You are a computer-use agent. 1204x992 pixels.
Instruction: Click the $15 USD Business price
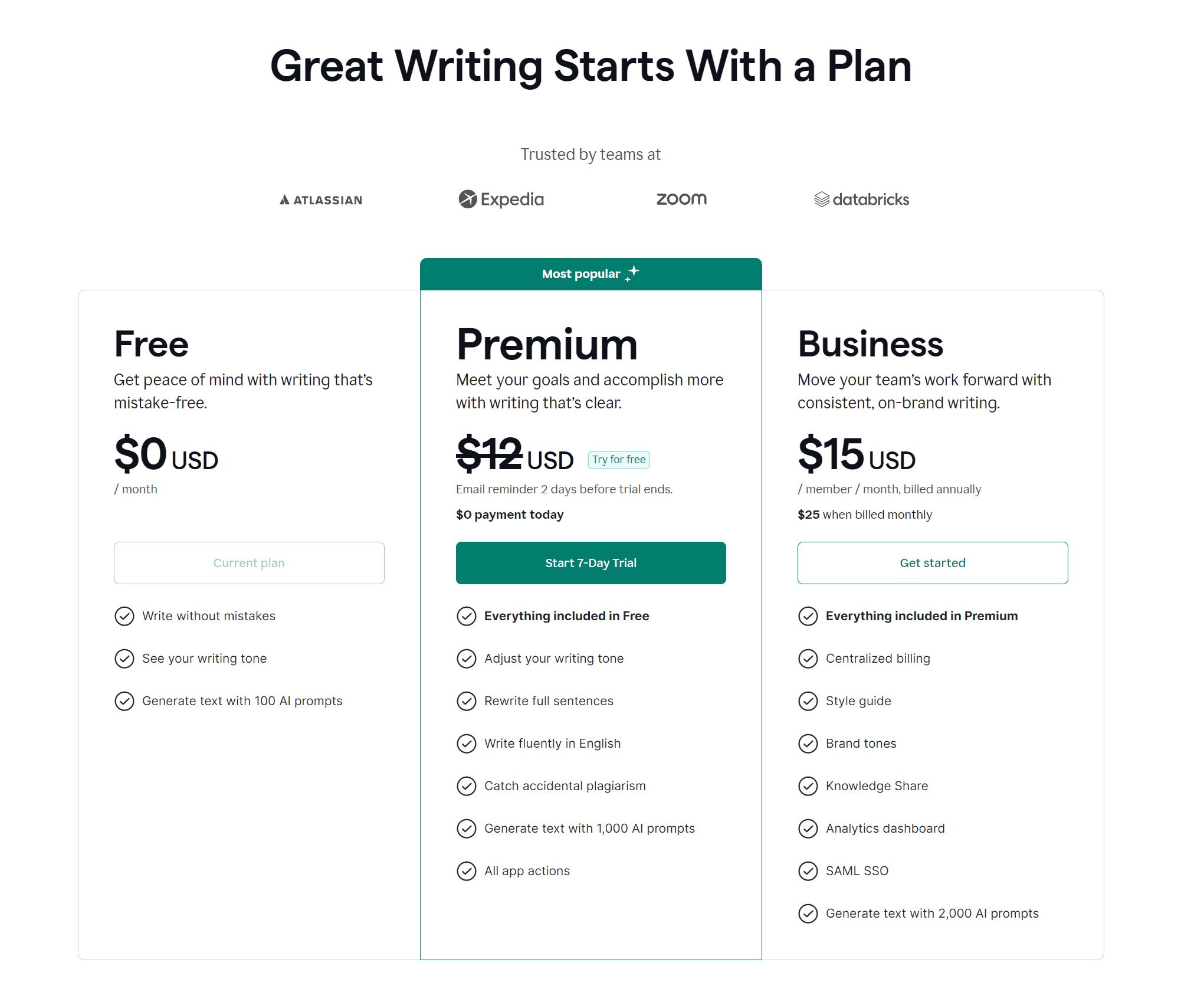(x=856, y=455)
